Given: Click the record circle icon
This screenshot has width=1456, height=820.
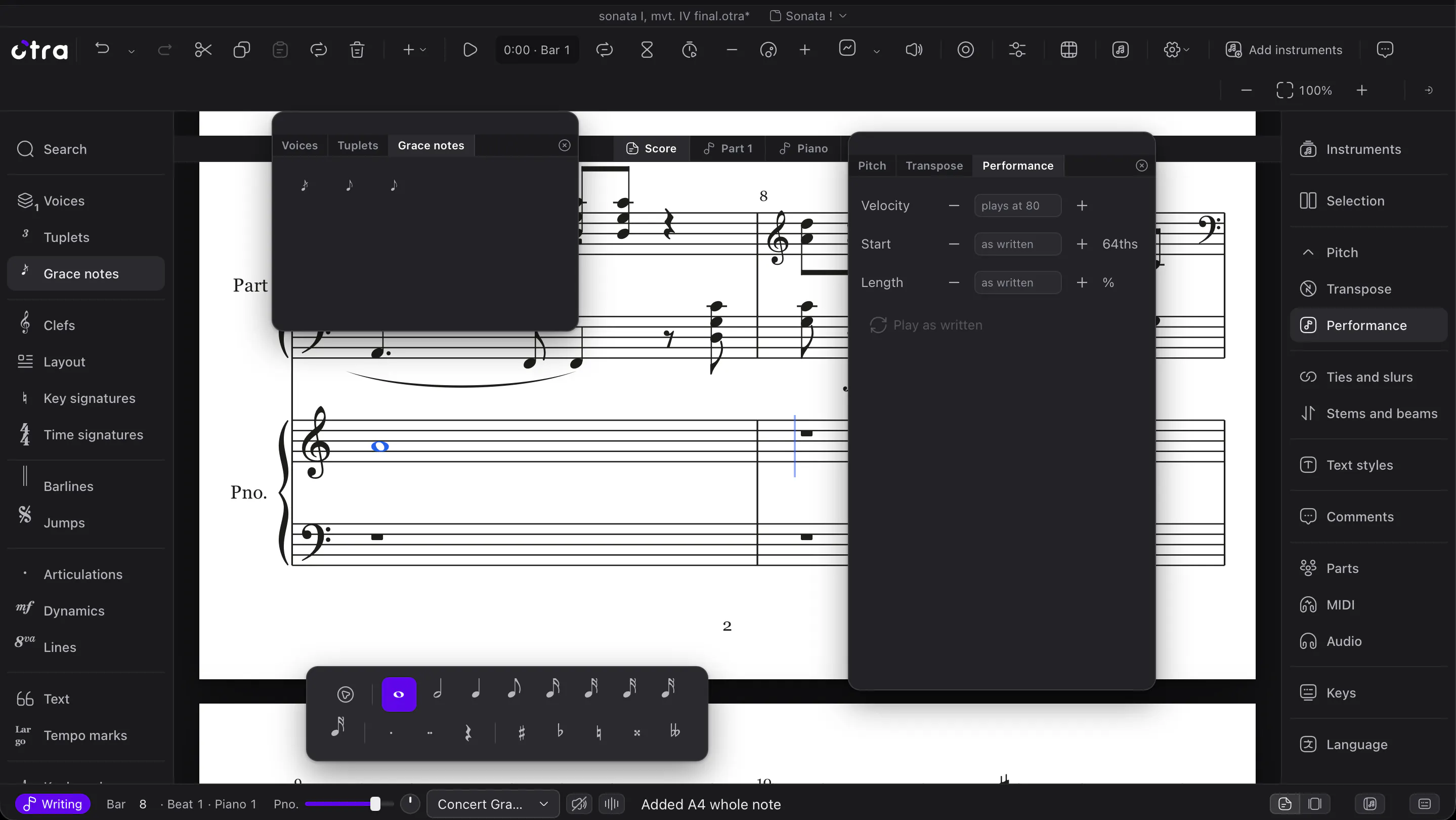Looking at the screenshot, I should point(965,50).
